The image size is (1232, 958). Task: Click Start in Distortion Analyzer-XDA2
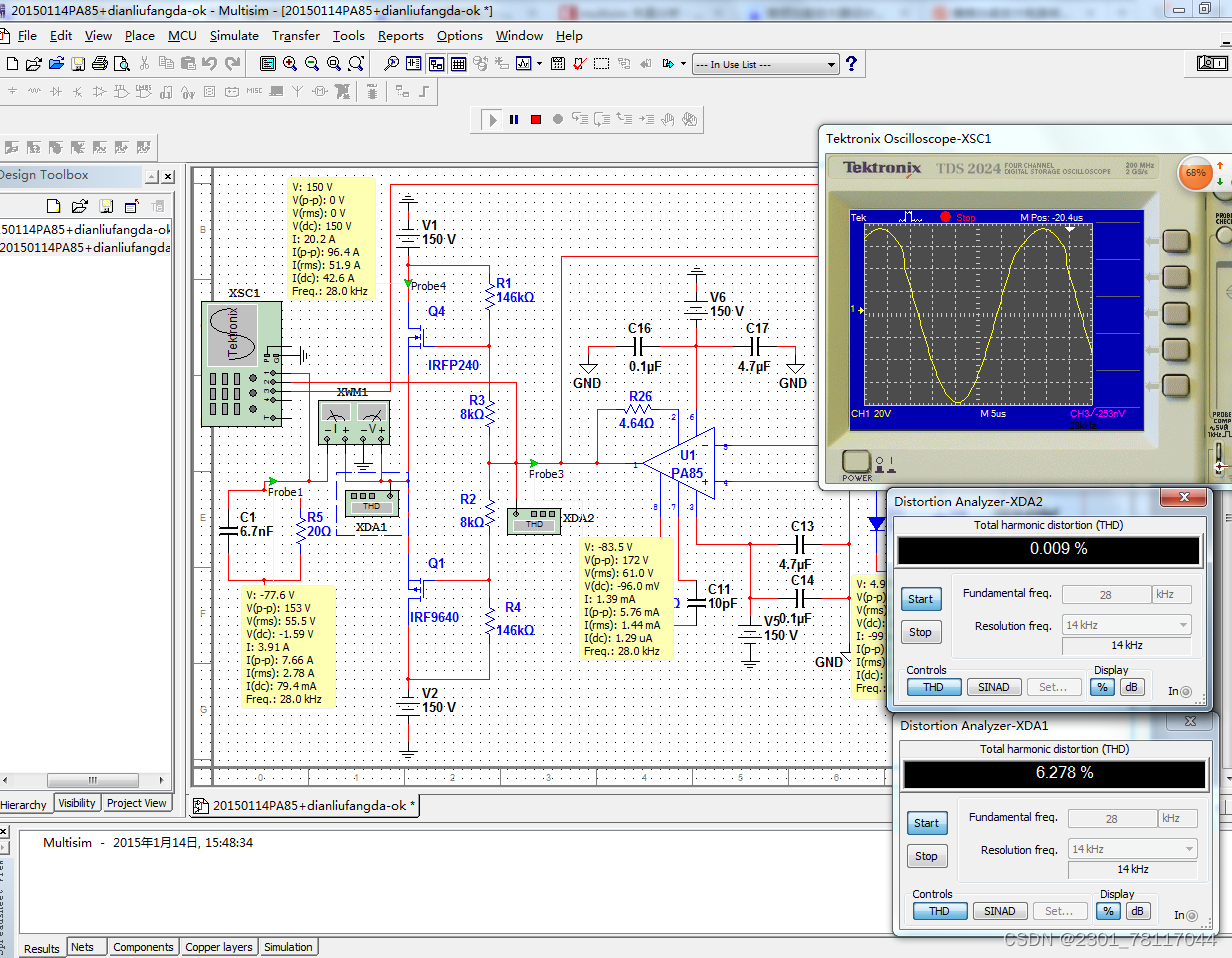(x=921, y=599)
